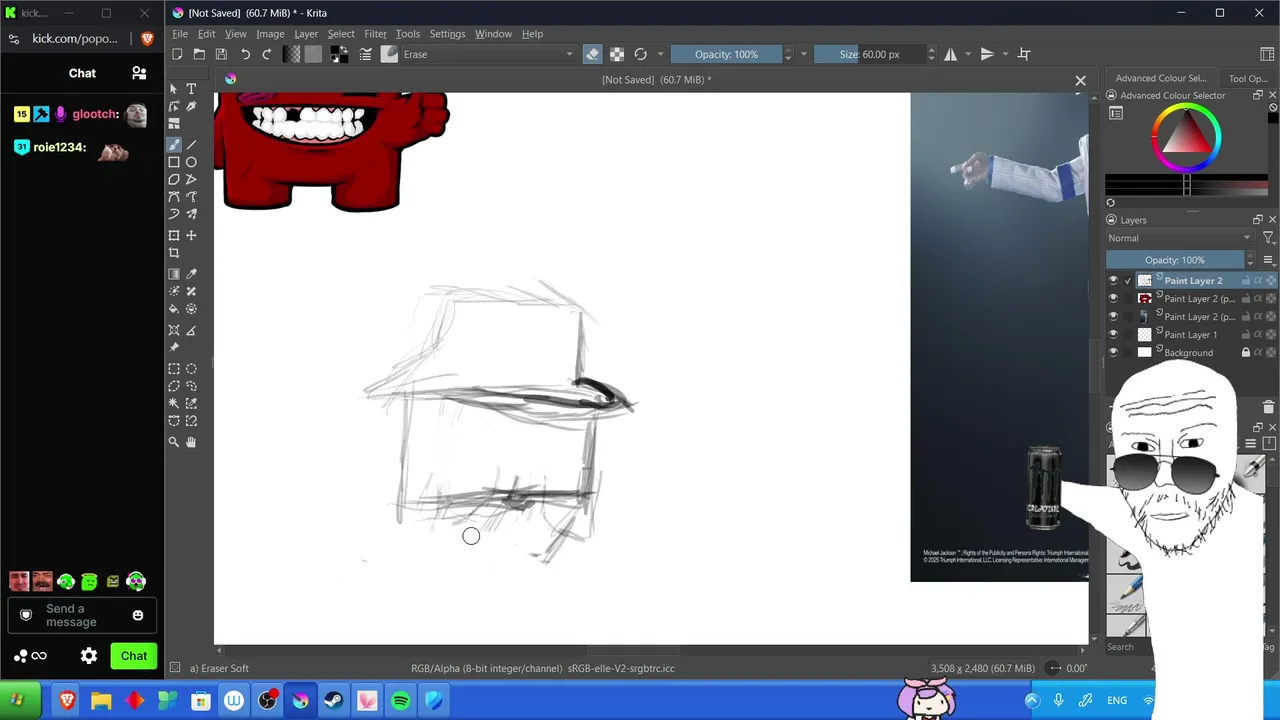The width and height of the screenshot is (1280, 720).
Task: Close the Not Saved document tab
Action: click(x=1080, y=80)
